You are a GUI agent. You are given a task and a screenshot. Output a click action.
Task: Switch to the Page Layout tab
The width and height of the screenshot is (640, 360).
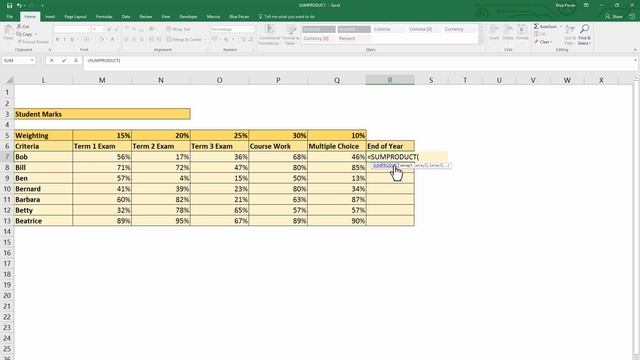[x=76, y=16]
